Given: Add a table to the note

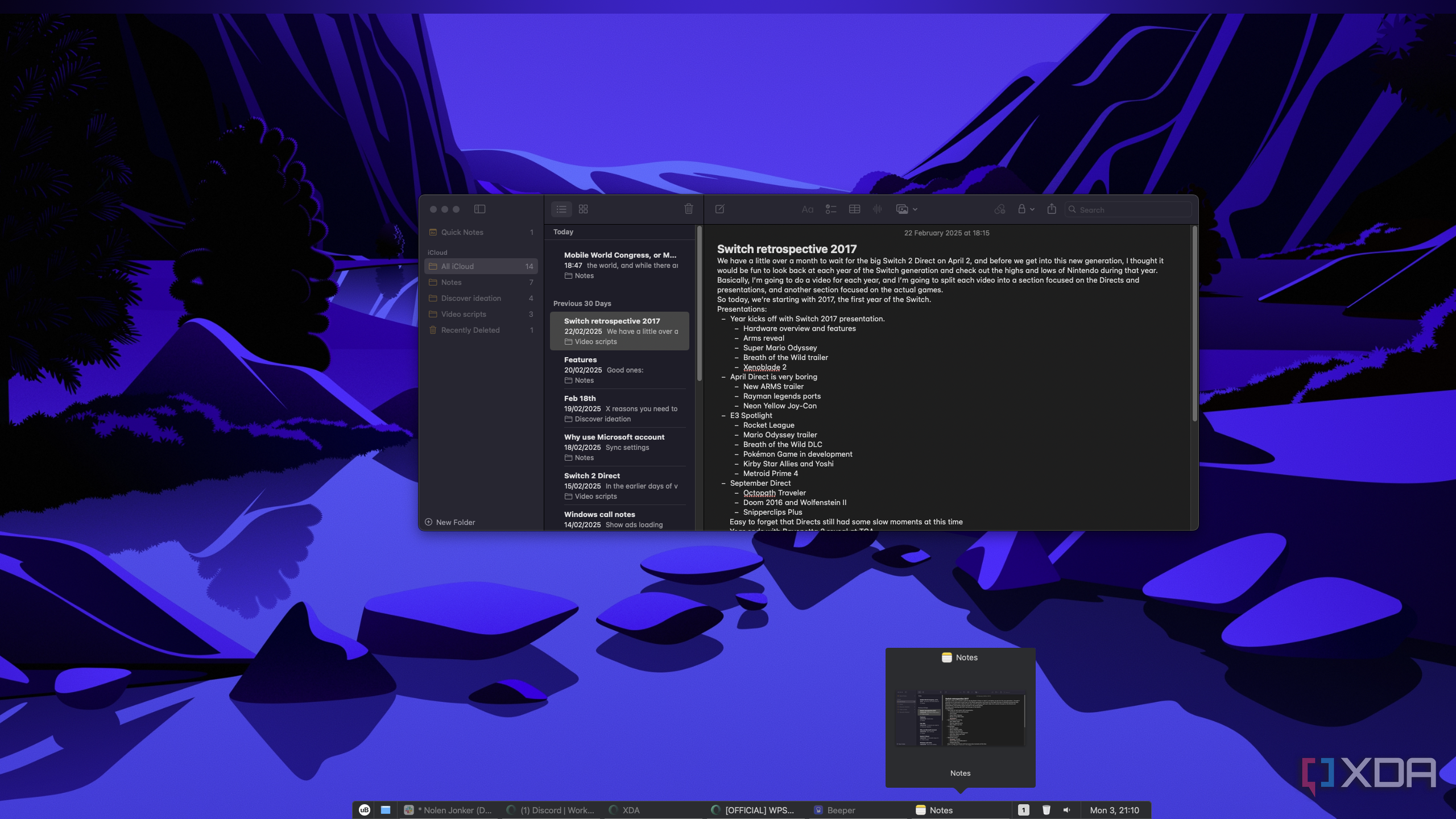Looking at the screenshot, I should pos(854,209).
